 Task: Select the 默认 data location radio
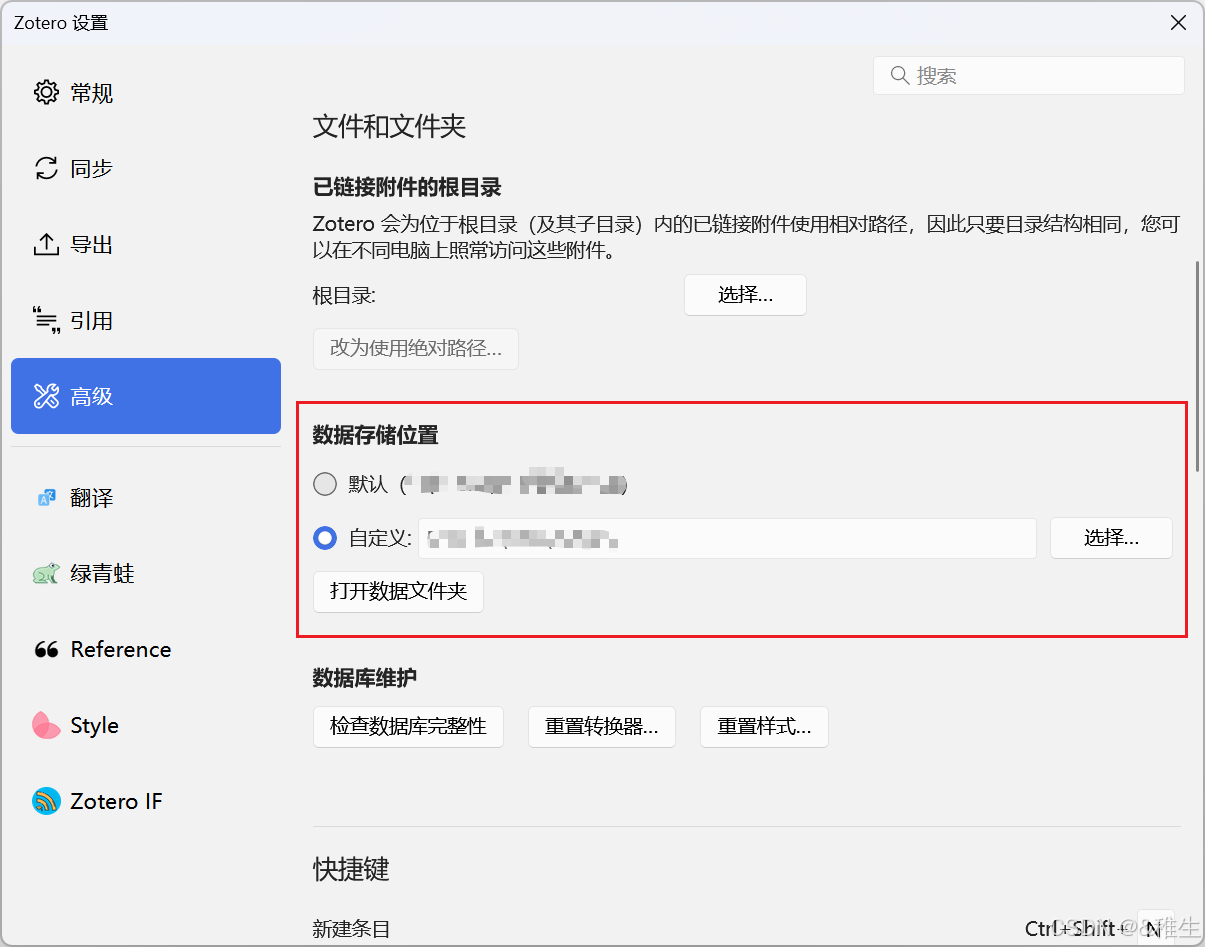[325, 485]
